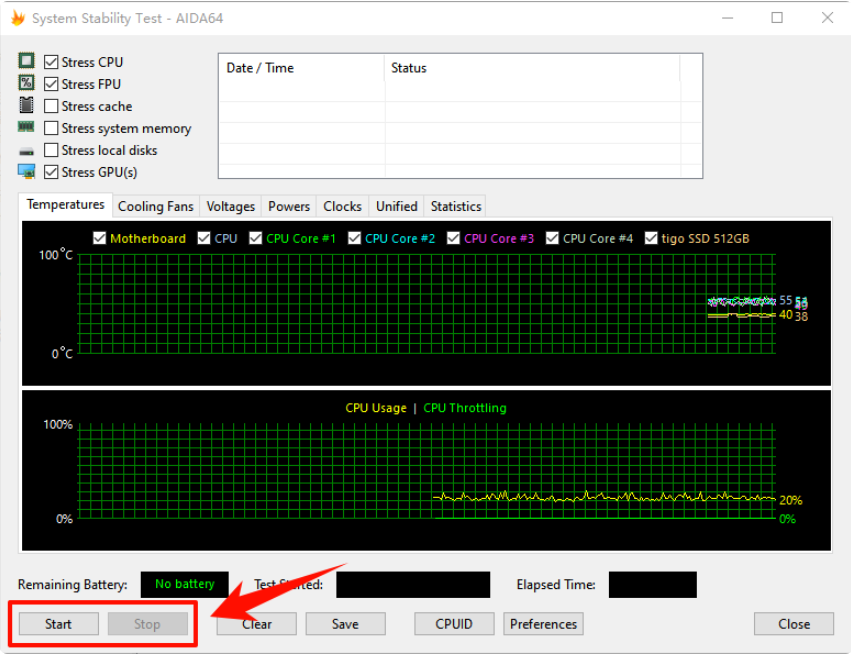The image size is (851, 657).
Task: Click the FPU percent icon
Action: coord(26,83)
